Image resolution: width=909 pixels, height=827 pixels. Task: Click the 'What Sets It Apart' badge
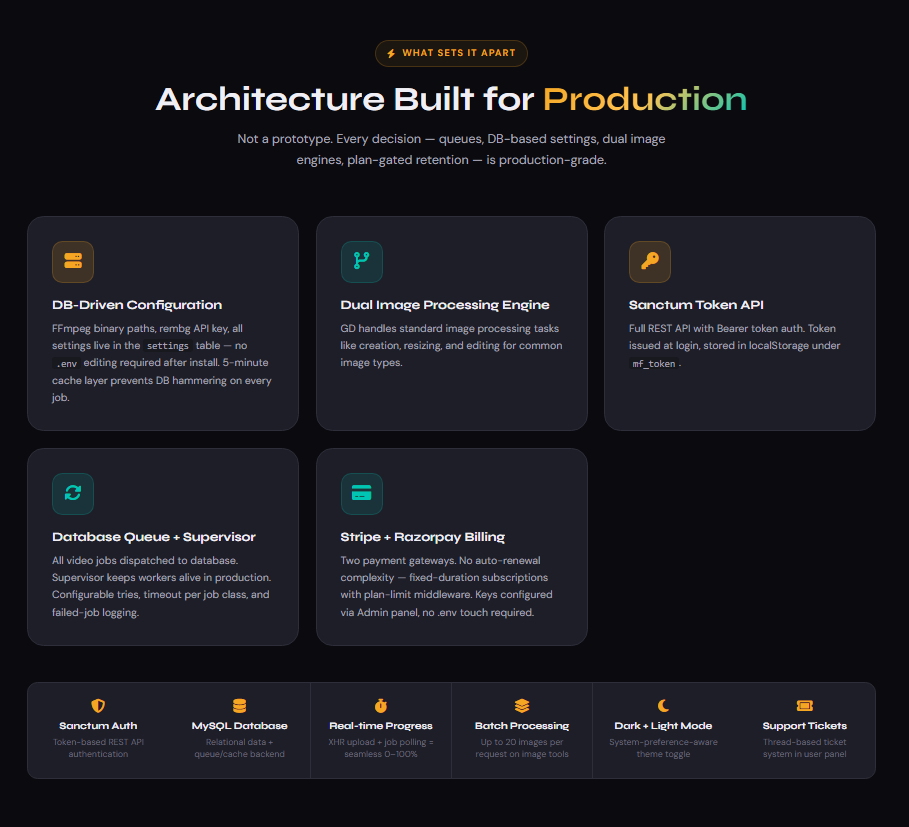pyautogui.click(x=451, y=53)
